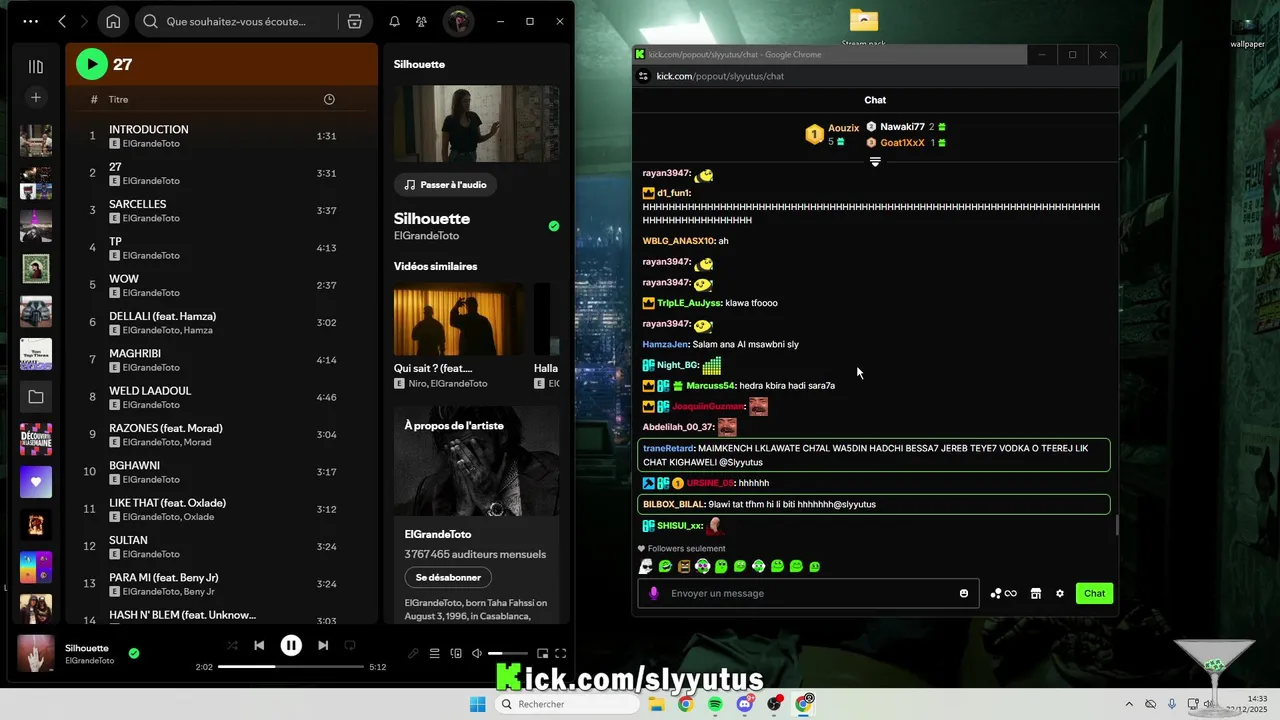The height and width of the screenshot is (720, 1280).
Task: Open Spotify from the Windows taskbar
Action: (x=716, y=704)
